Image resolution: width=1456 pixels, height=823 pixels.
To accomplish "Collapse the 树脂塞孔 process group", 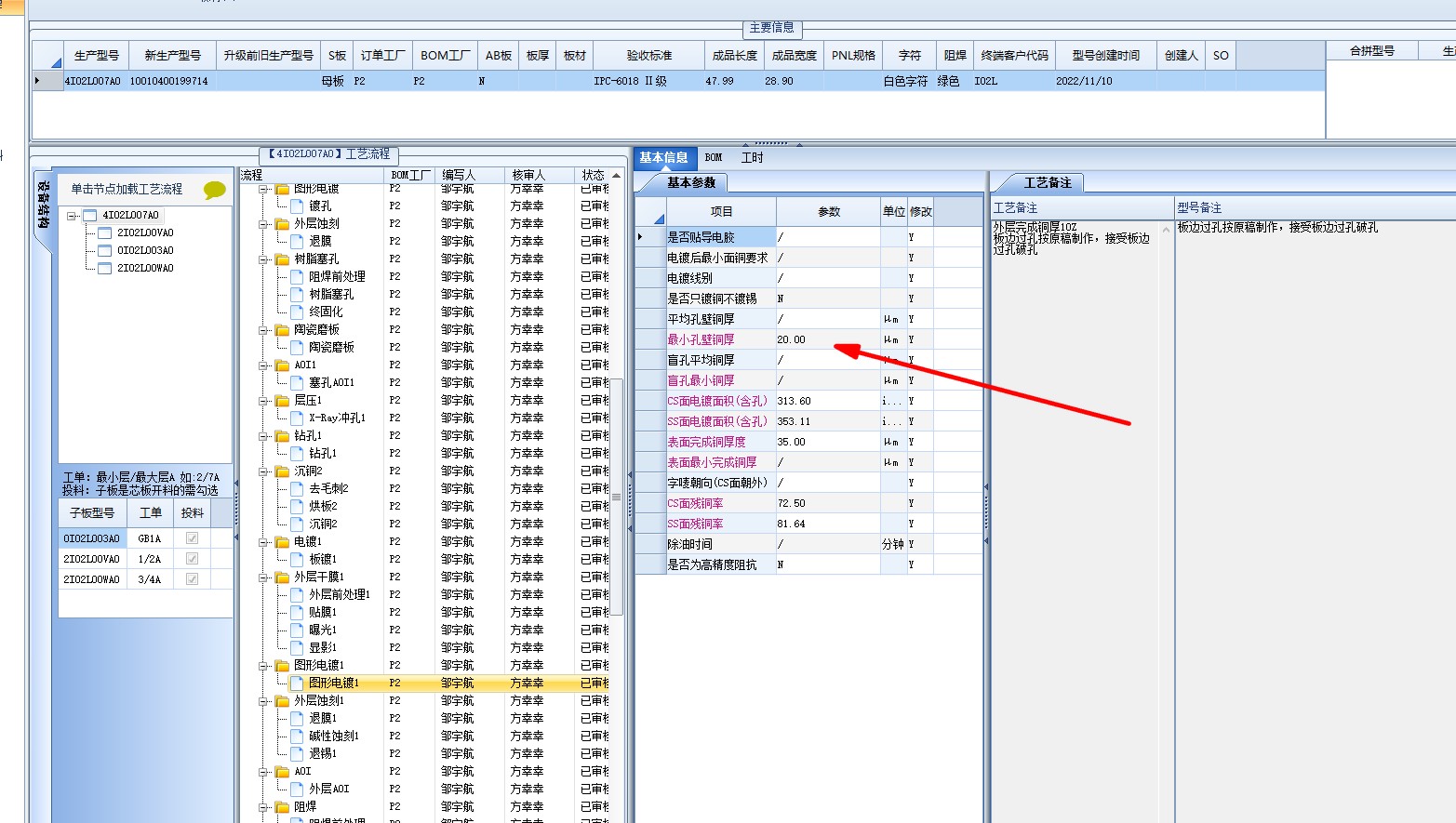I will (264, 259).
